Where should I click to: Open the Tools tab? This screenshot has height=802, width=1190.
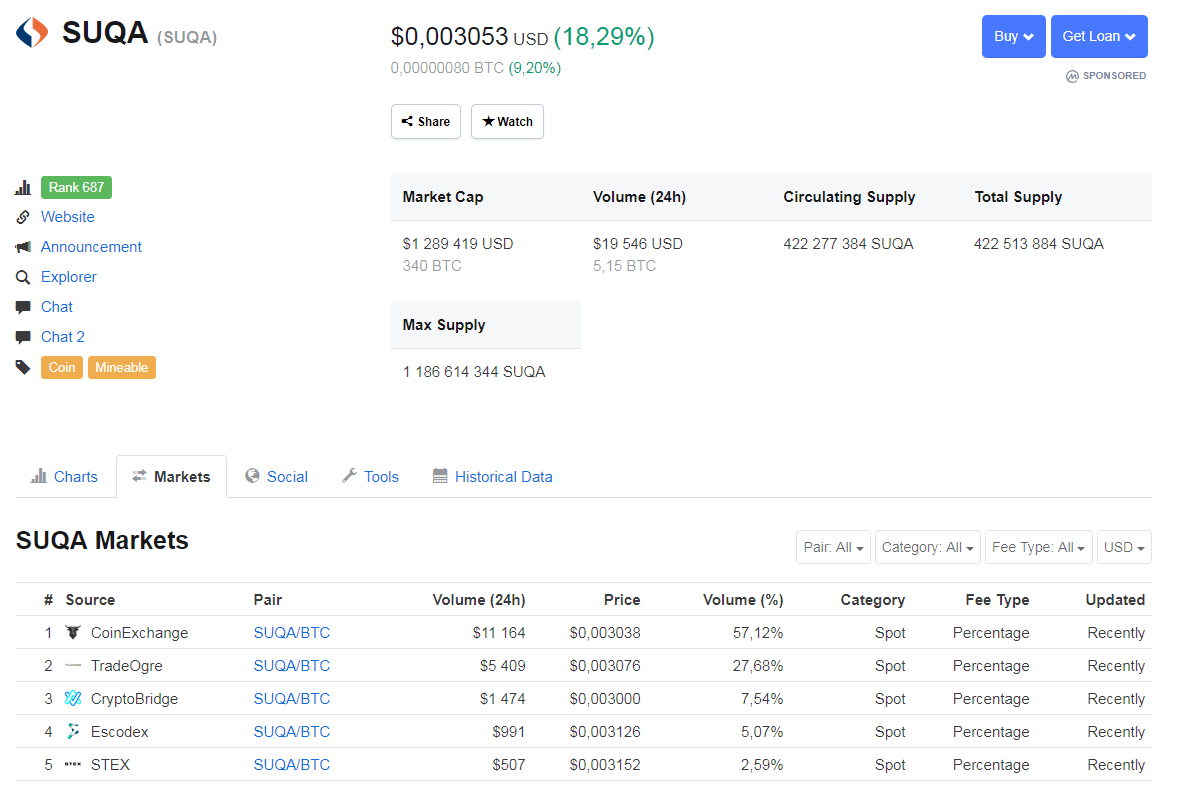(370, 476)
